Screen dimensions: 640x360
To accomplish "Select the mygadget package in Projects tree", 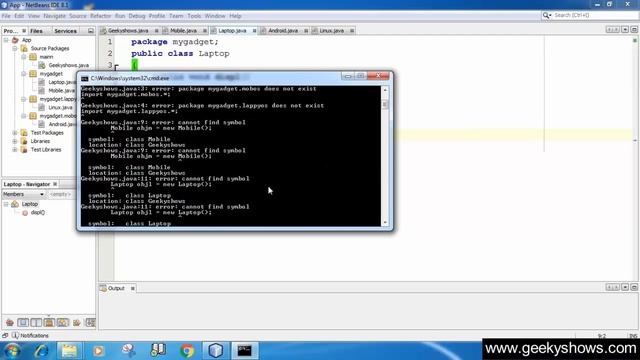I will (x=51, y=74).
